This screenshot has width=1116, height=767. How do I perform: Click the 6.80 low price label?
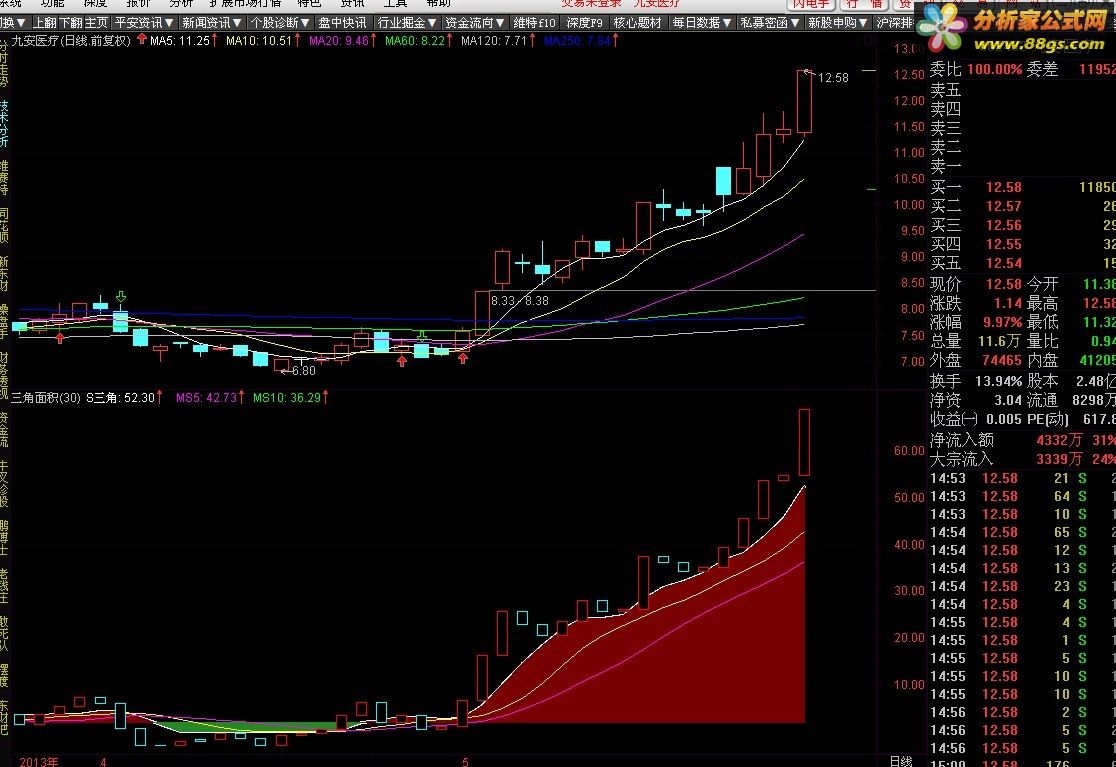tap(304, 371)
